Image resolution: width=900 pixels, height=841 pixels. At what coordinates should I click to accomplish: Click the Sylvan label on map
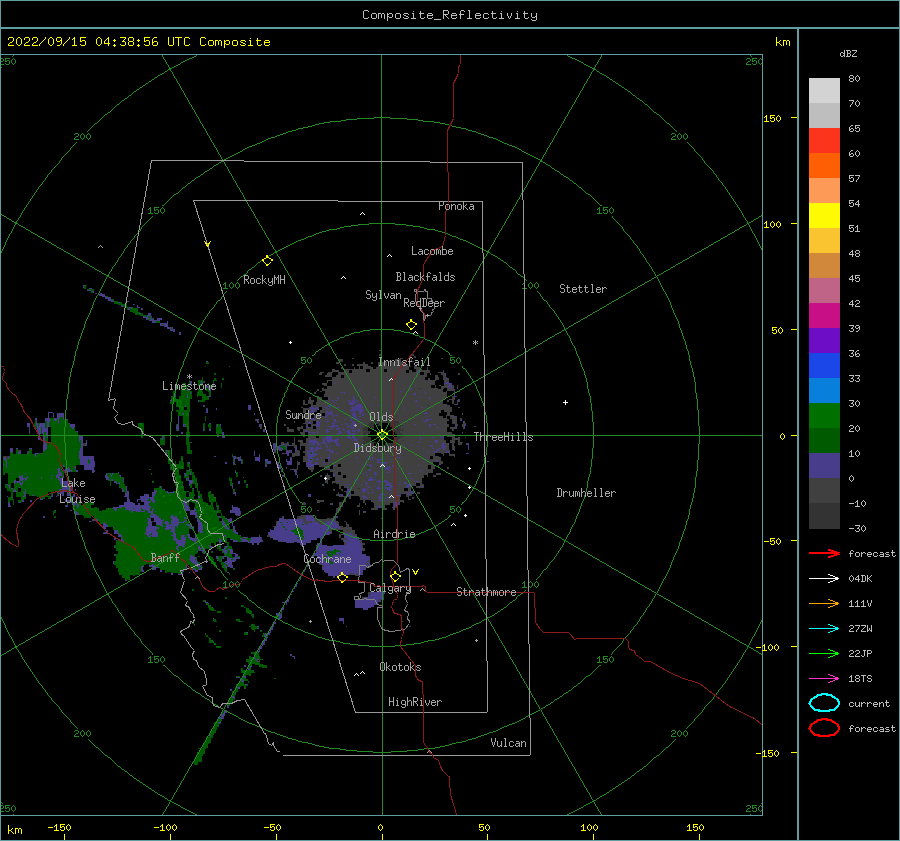(x=383, y=295)
